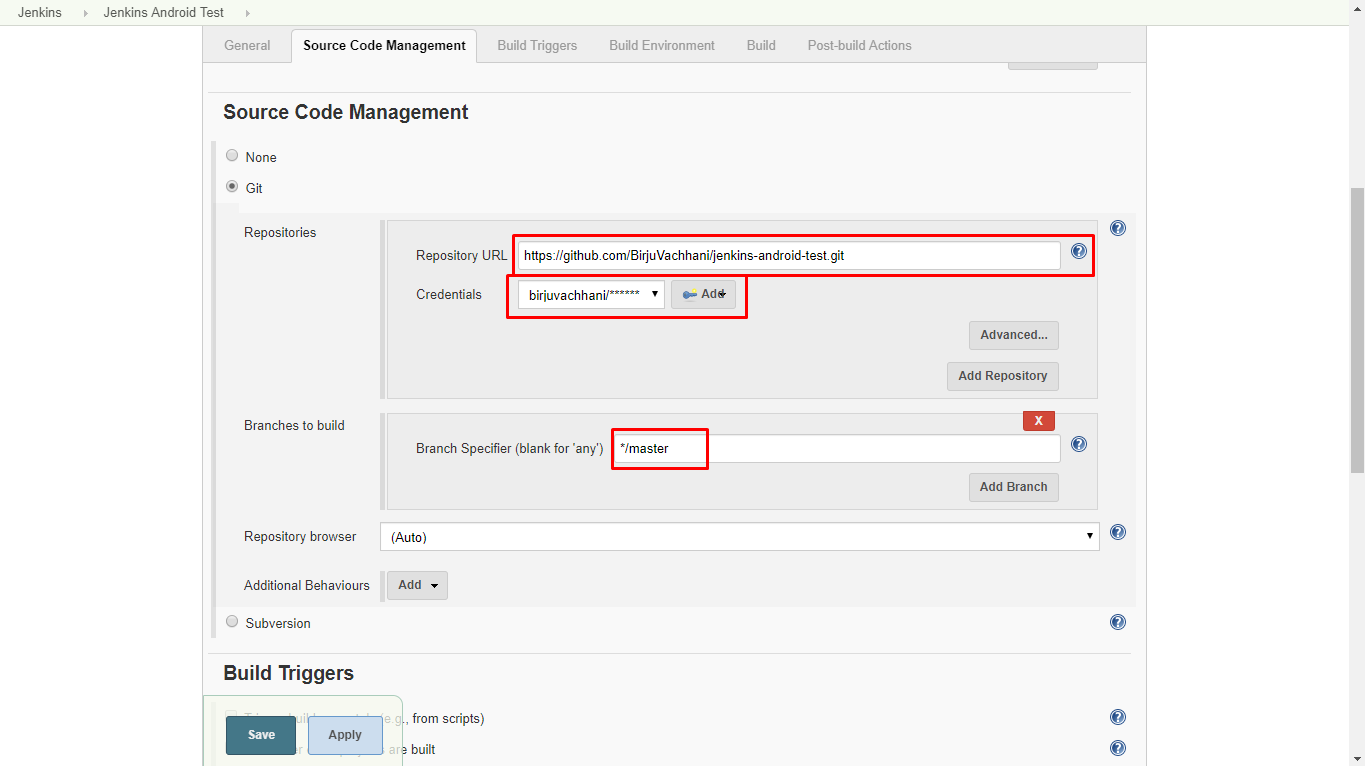Open the Credentials dropdown
This screenshot has width=1365, height=766.
coord(587,294)
